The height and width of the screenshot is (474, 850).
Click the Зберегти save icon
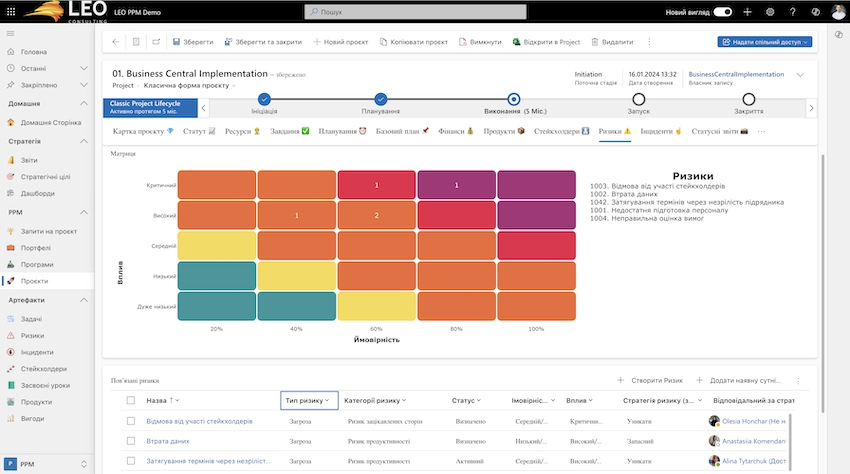click(x=177, y=42)
